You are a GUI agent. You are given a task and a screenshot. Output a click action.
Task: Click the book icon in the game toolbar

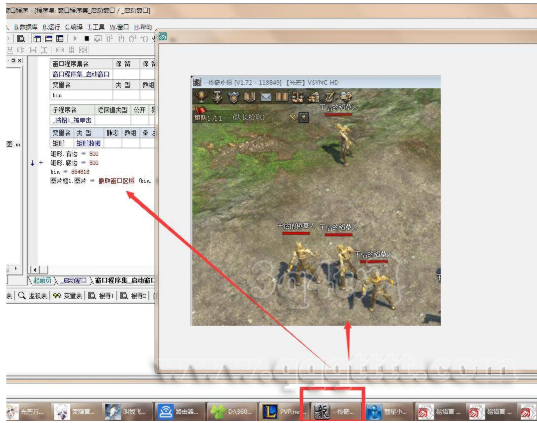tap(250, 97)
